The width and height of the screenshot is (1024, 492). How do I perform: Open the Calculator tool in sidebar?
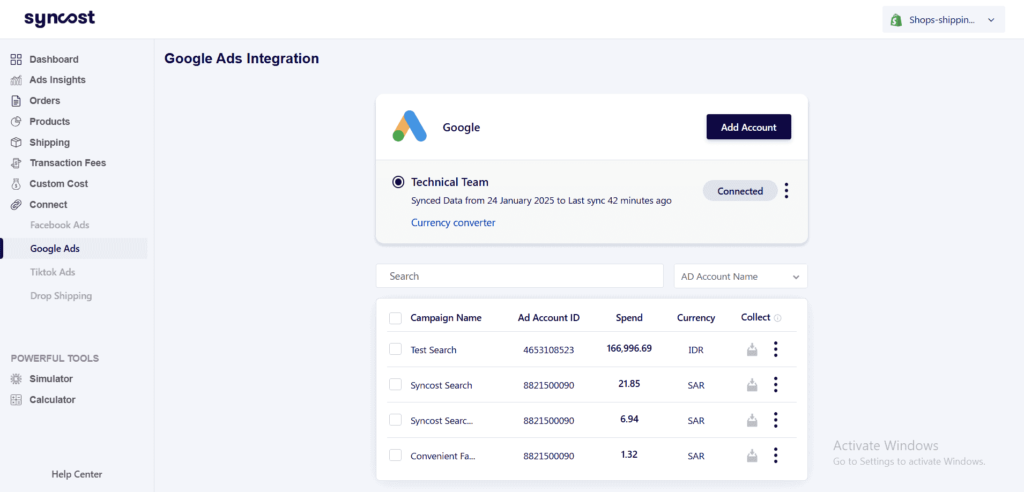52,400
